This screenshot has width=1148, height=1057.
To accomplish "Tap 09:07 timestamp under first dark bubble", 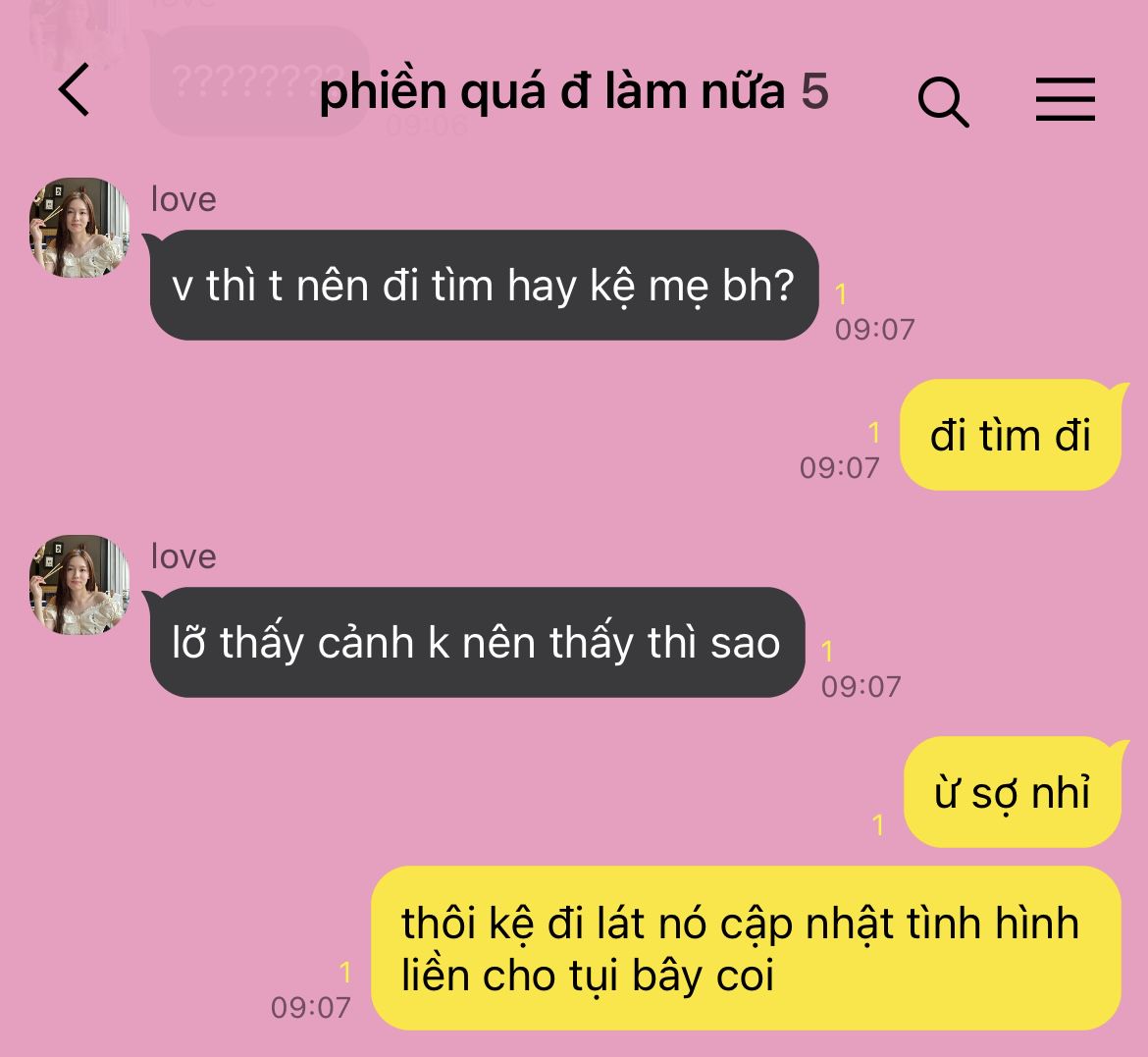I will [875, 330].
